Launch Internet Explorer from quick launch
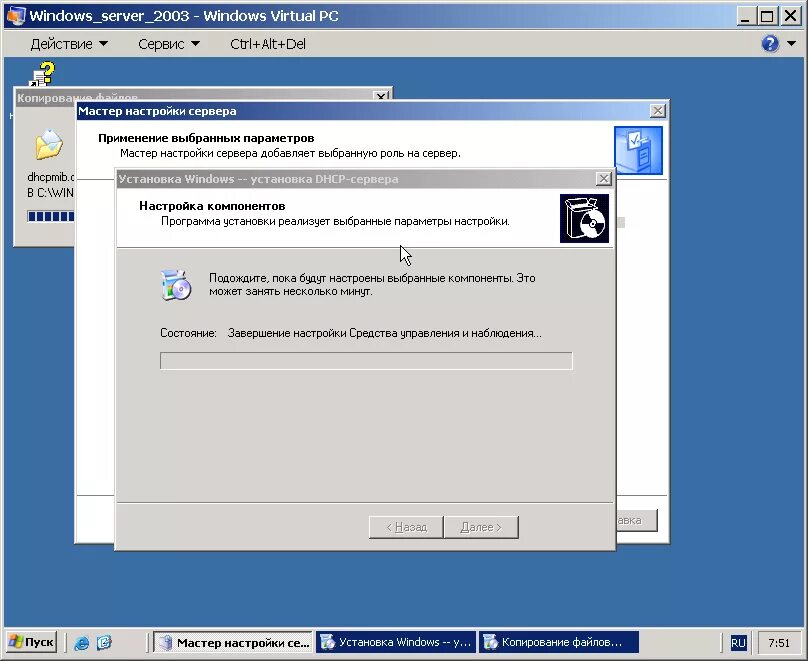 point(81,642)
